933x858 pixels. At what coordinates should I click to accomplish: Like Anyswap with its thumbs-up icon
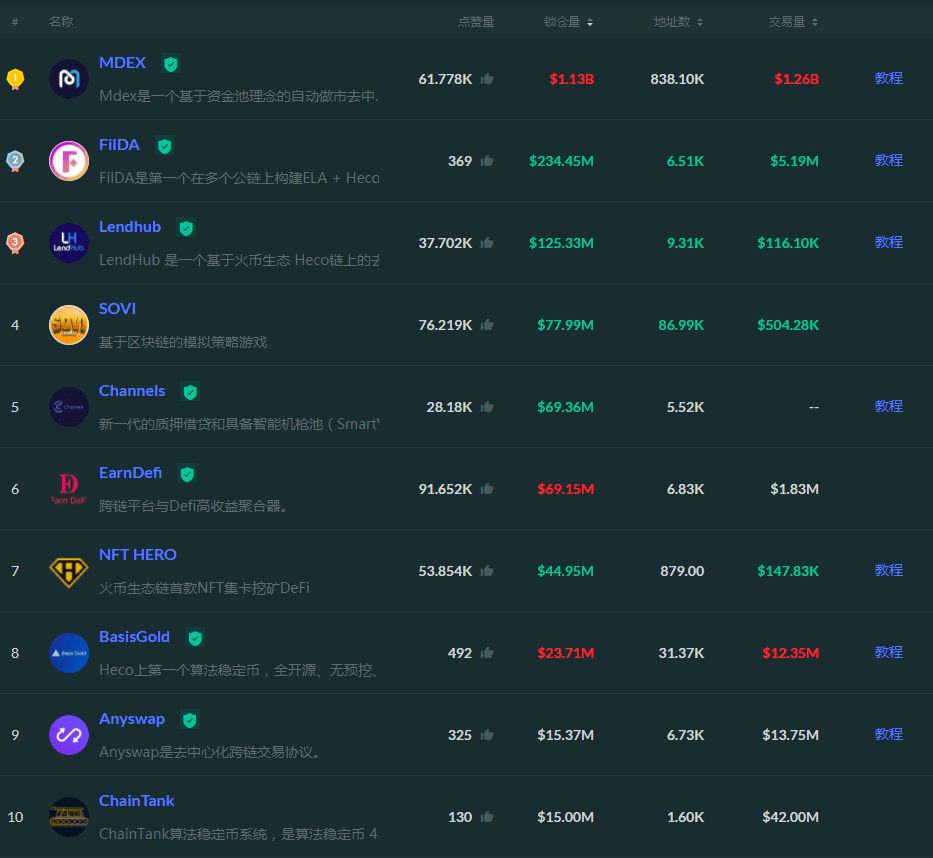(487, 735)
